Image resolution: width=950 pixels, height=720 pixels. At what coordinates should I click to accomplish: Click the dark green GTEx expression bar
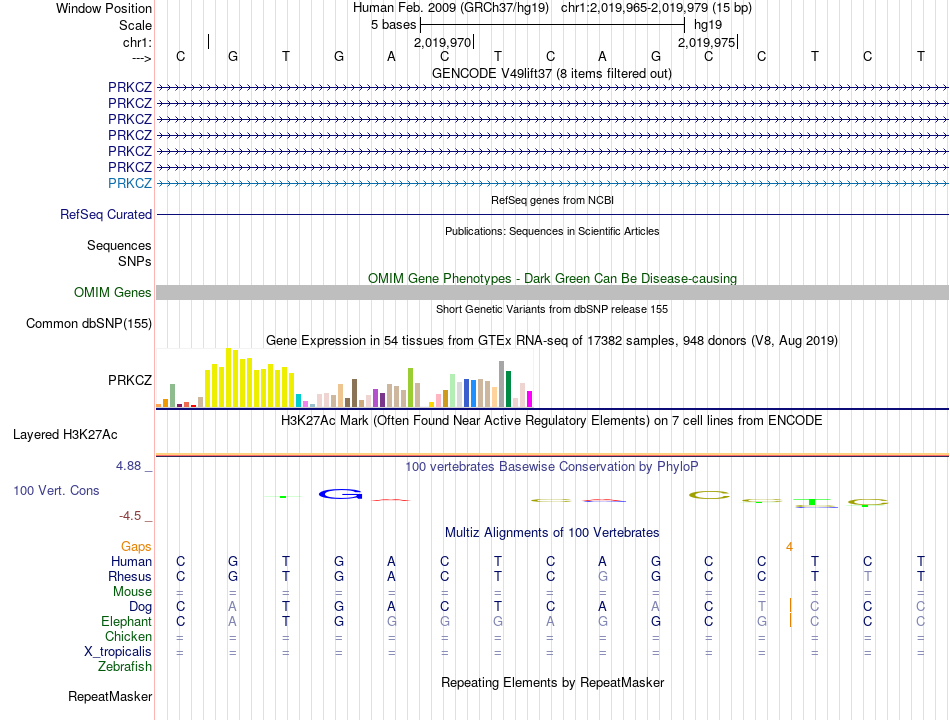[508, 389]
